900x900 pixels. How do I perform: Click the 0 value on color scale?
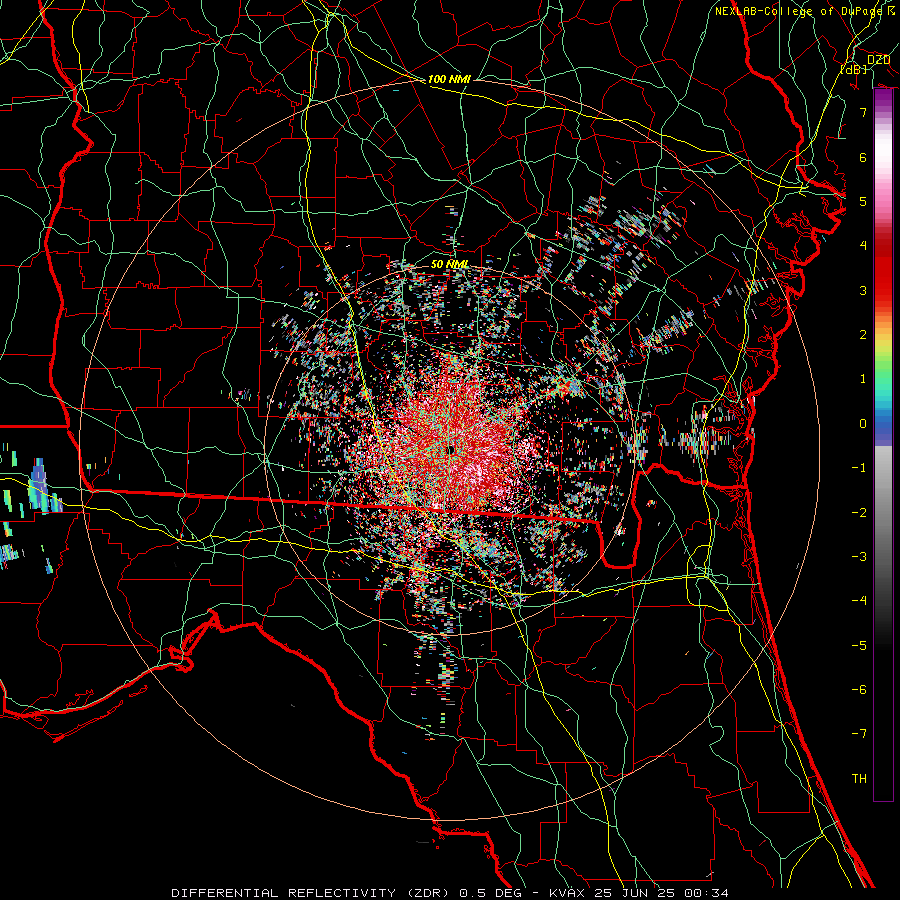click(863, 424)
